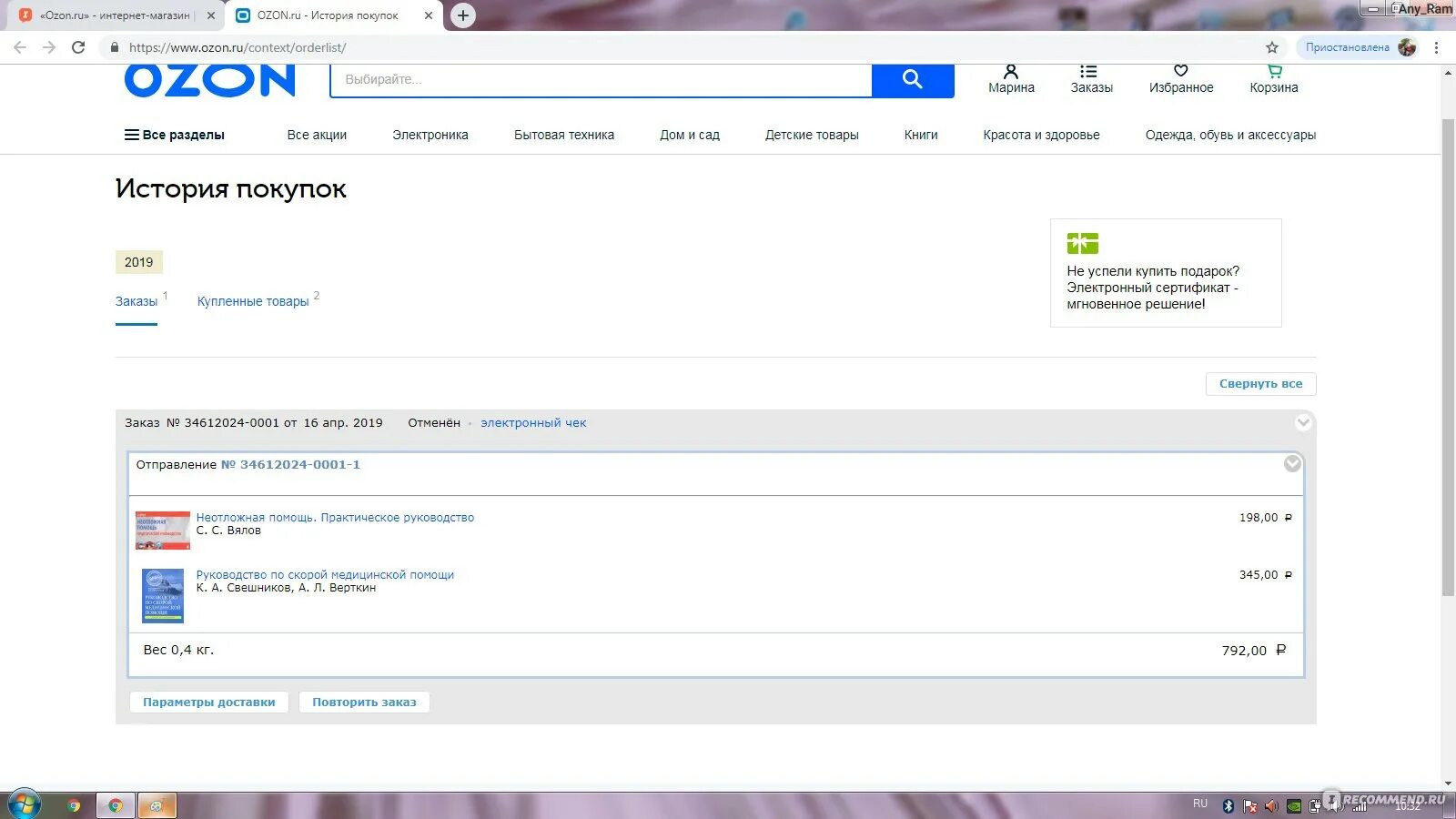Switch to Заказы tab
The width and height of the screenshot is (1456, 819).
[136, 301]
